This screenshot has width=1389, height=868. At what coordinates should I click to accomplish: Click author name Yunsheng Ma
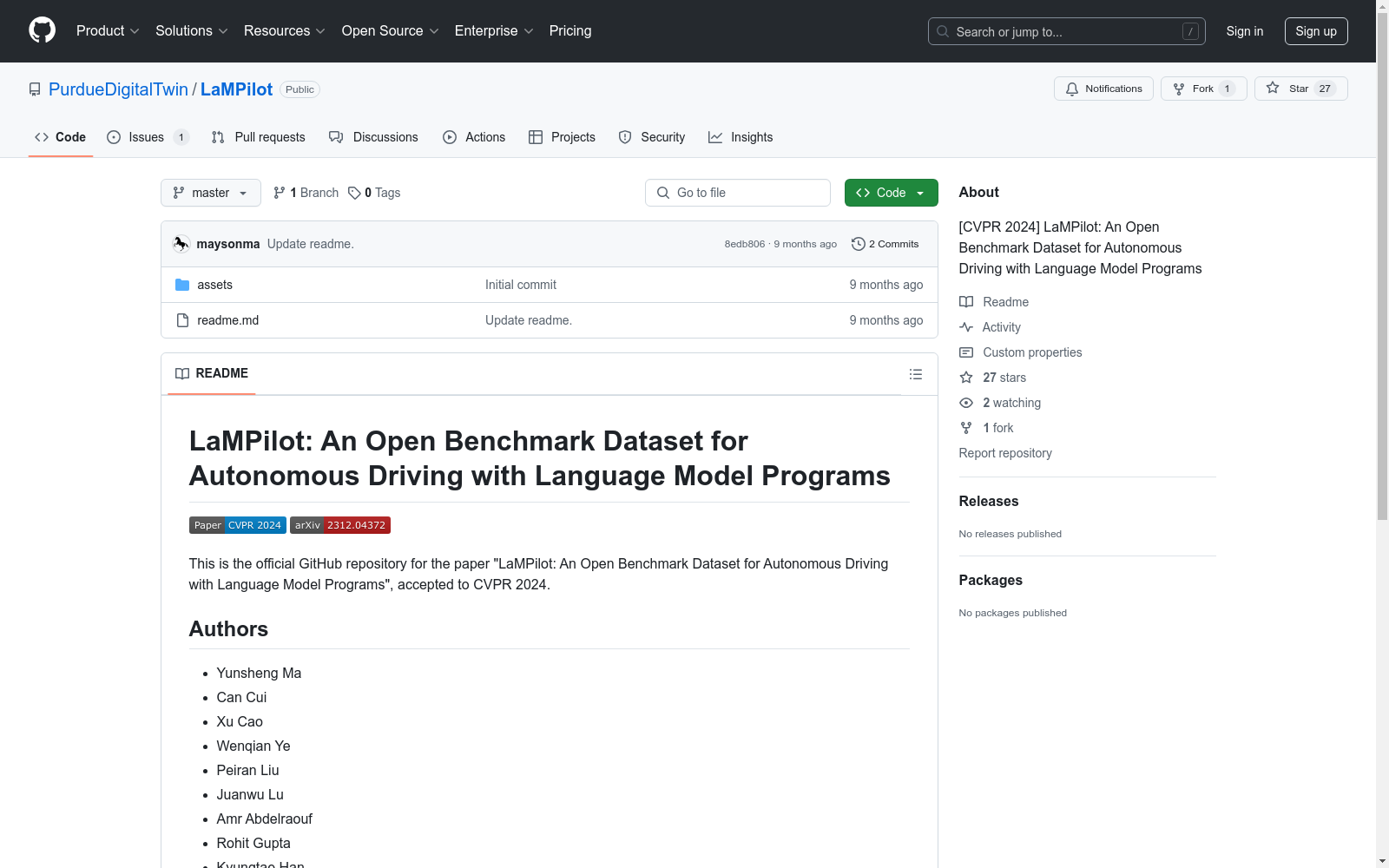259,673
